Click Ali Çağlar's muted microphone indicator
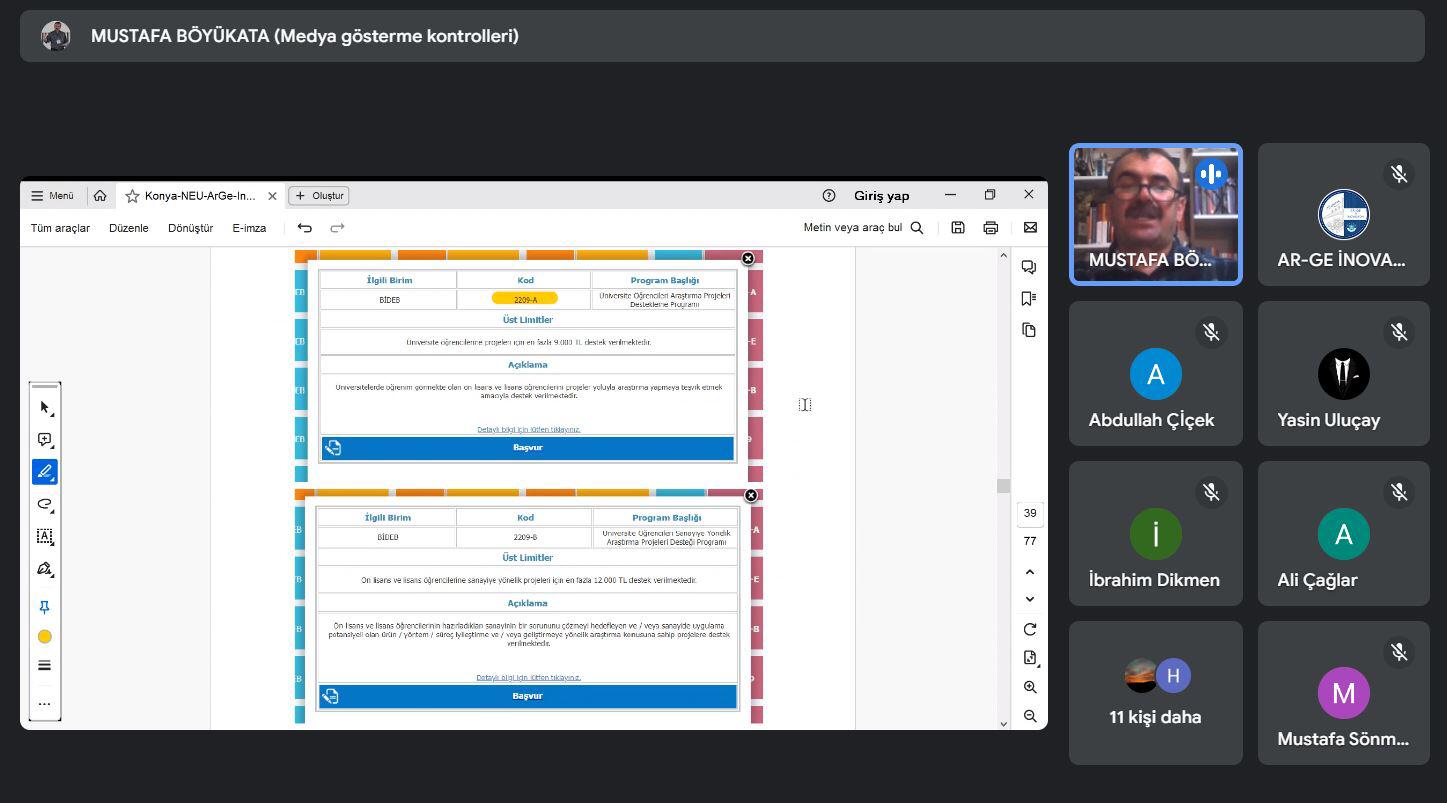Image resolution: width=1447 pixels, height=803 pixels. 1399,492
